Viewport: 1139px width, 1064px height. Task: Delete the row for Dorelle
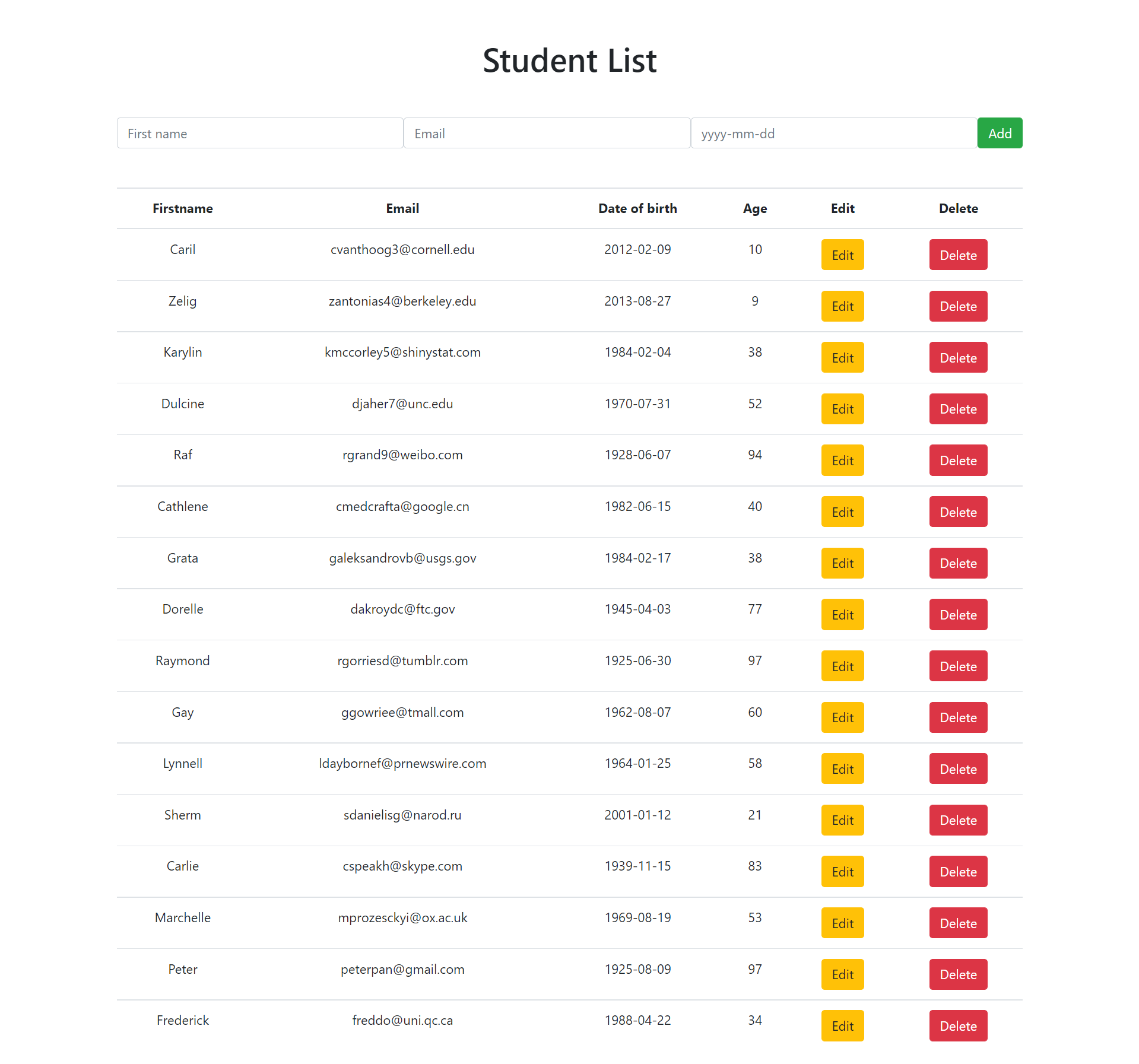coord(957,614)
